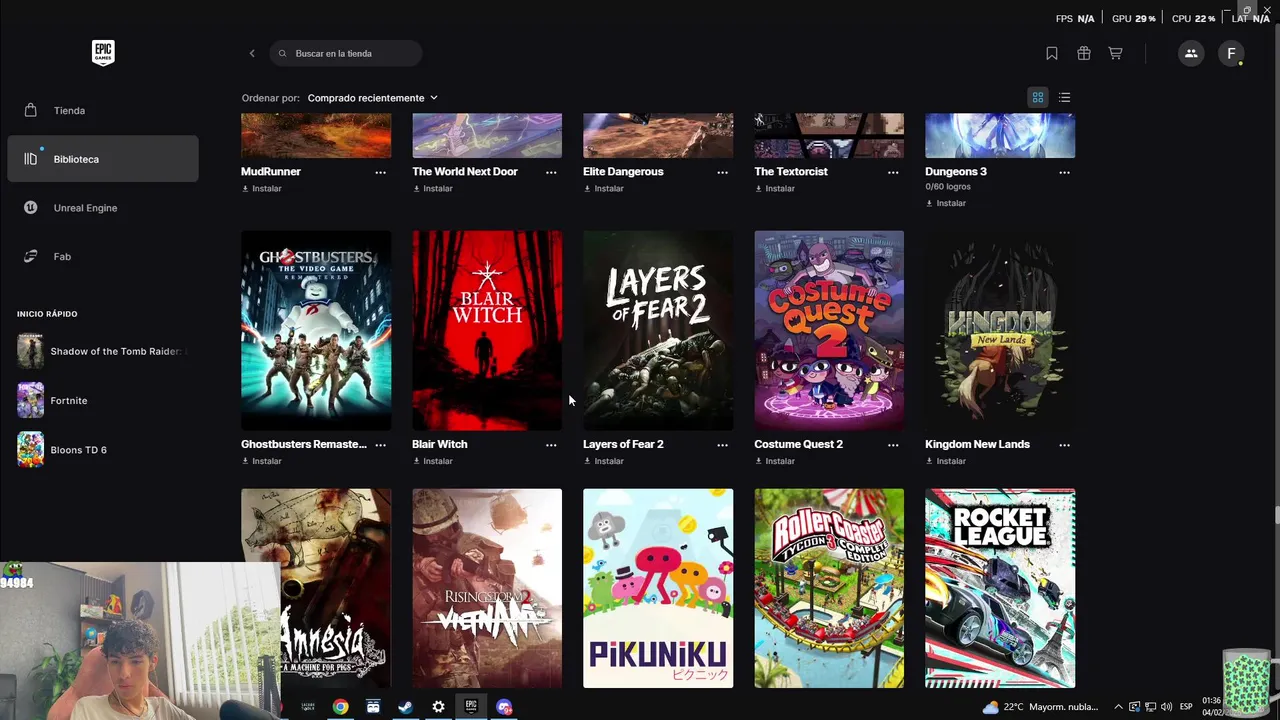Install Dungeons 3
Viewport: 1280px width, 720px height.
(x=946, y=203)
